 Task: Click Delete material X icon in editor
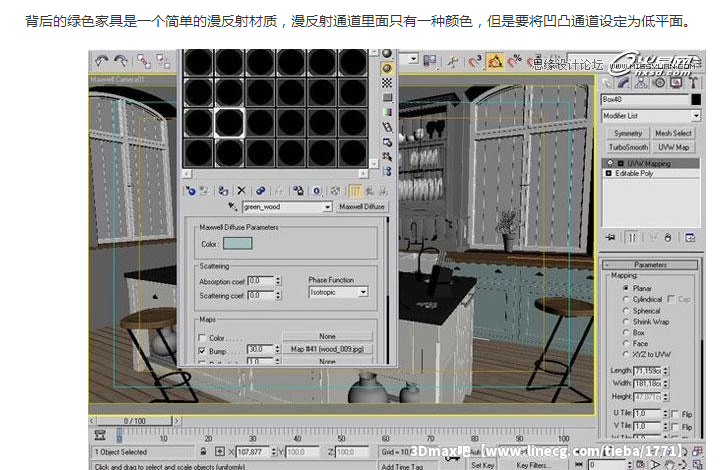point(241,190)
